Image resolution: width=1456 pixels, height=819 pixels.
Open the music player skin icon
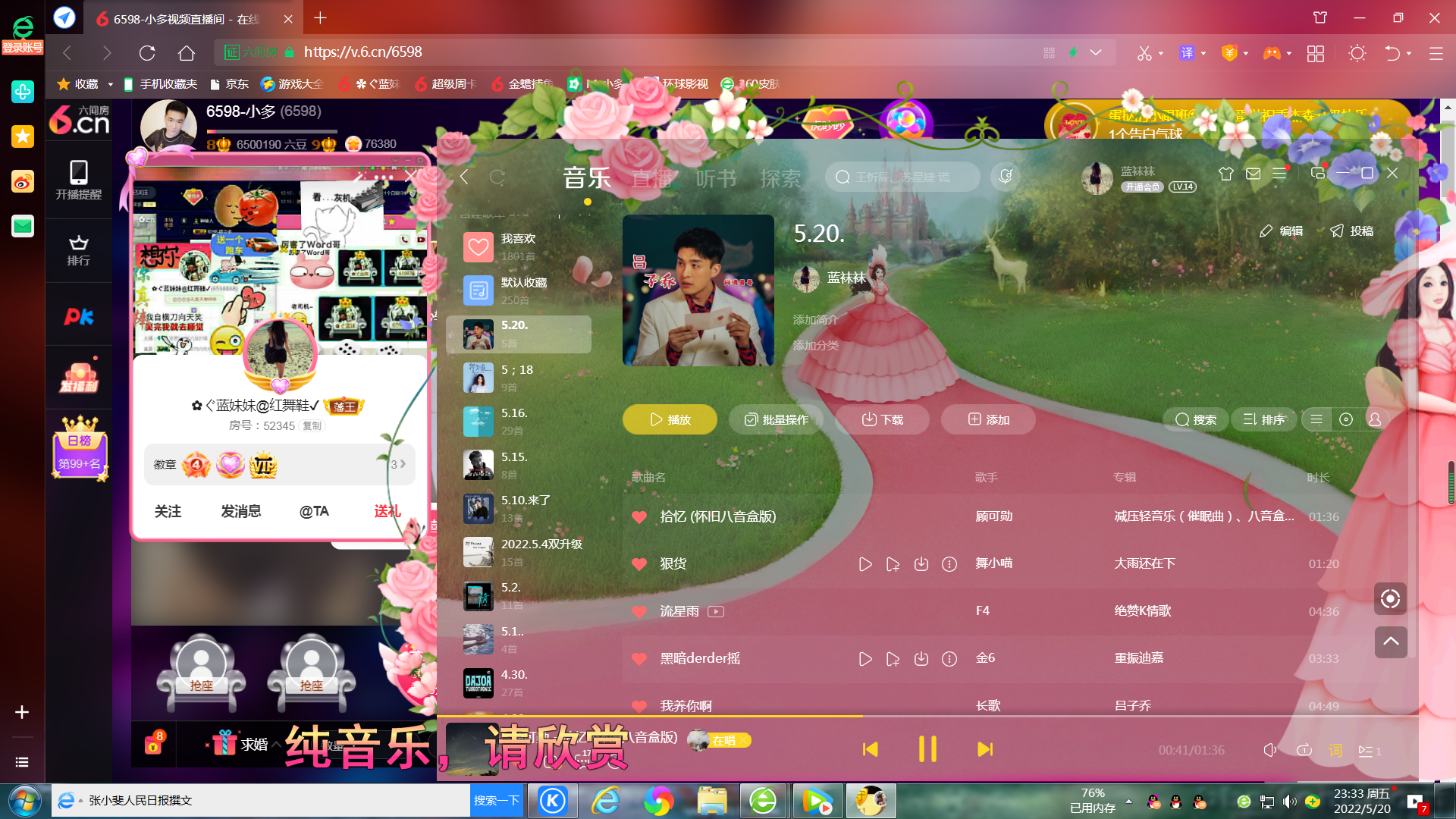[x=1226, y=174]
